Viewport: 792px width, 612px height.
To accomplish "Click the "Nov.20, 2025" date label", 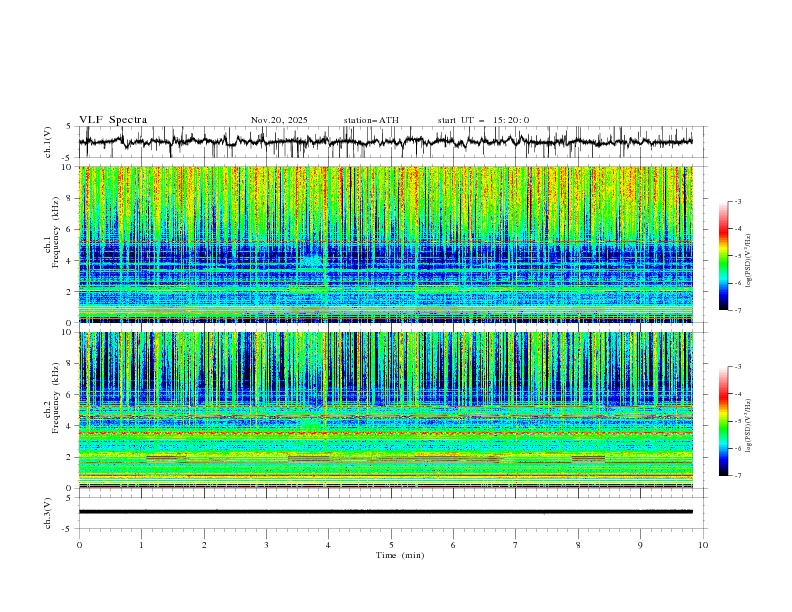I will click(x=279, y=120).
